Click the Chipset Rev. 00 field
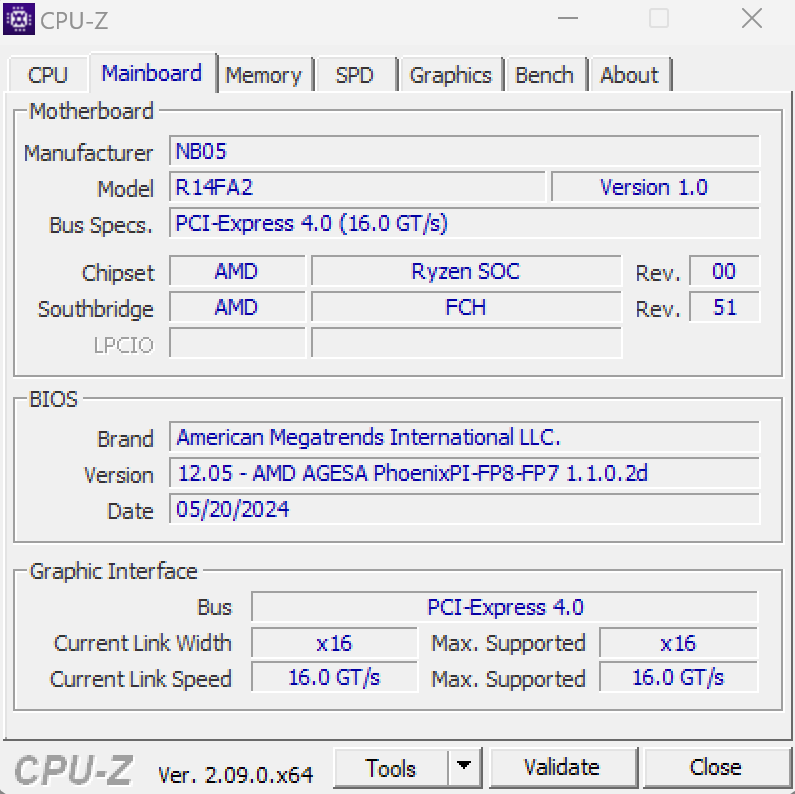This screenshot has width=795, height=794. [x=725, y=271]
